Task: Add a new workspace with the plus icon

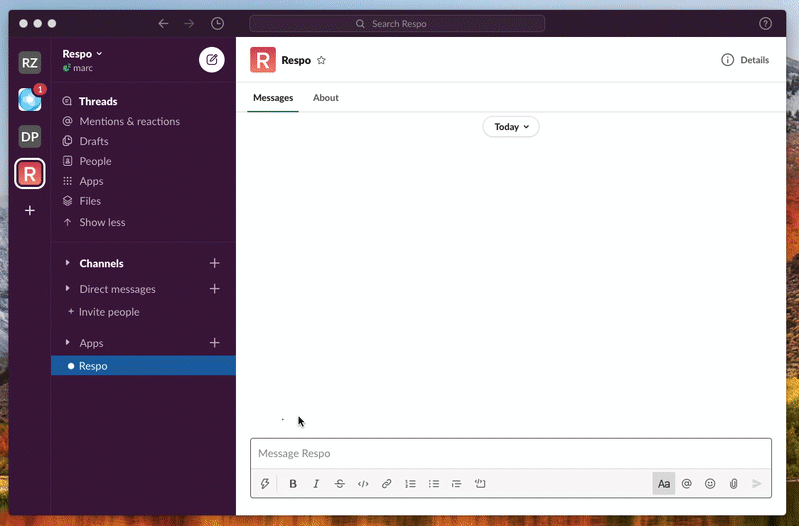Action: 30,211
